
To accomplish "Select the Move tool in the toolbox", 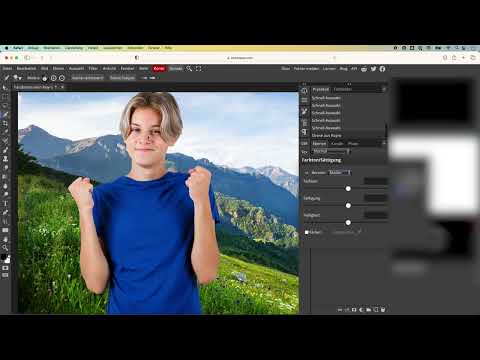I will pos(5,87).
